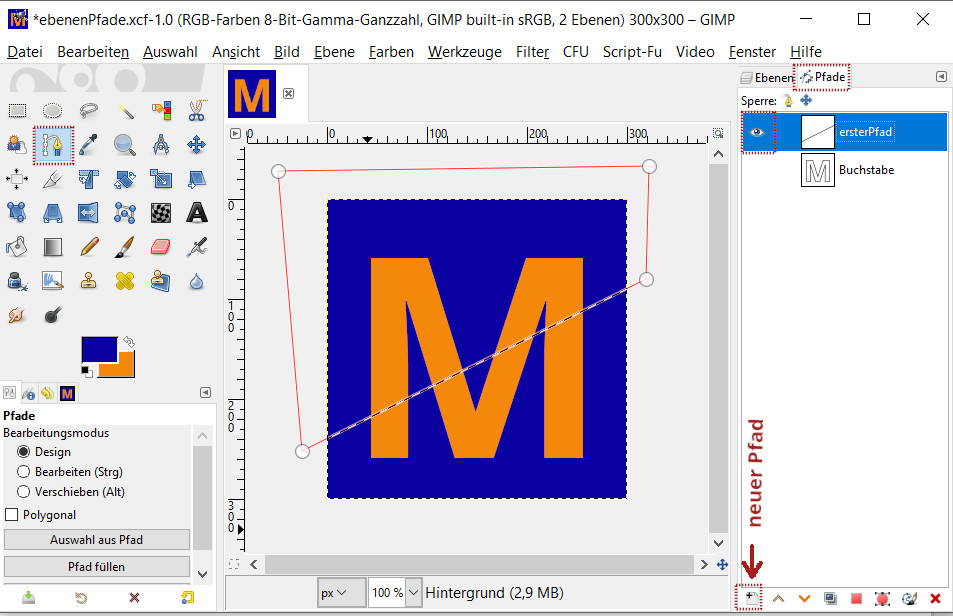
Task: Select the Design edit mode radio button
Action: pos(24,451)
